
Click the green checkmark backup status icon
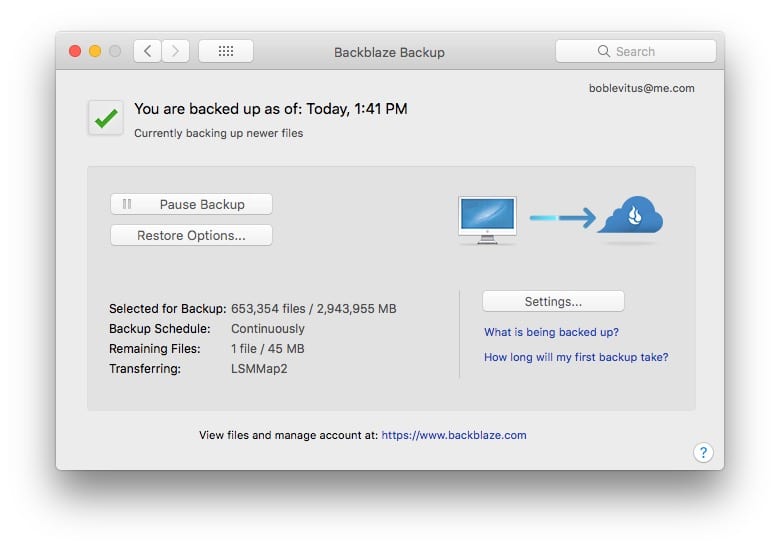pyautogui.click(x=106, y=118)
